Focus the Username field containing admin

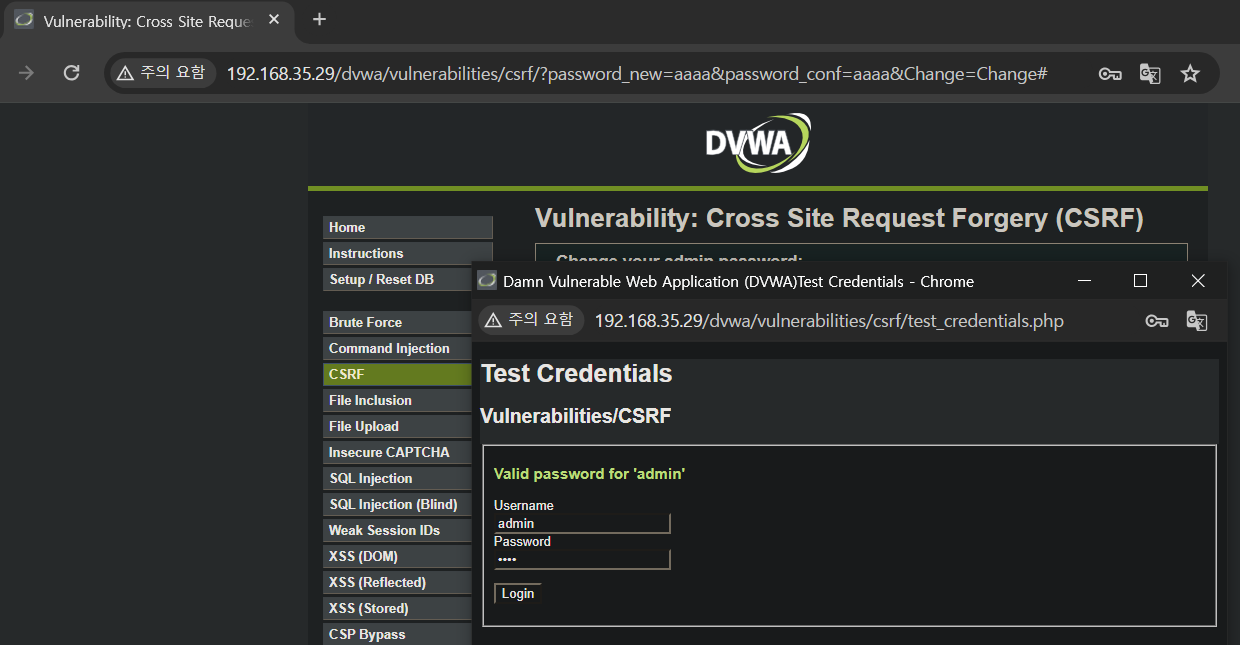click(x=582, y=524)
